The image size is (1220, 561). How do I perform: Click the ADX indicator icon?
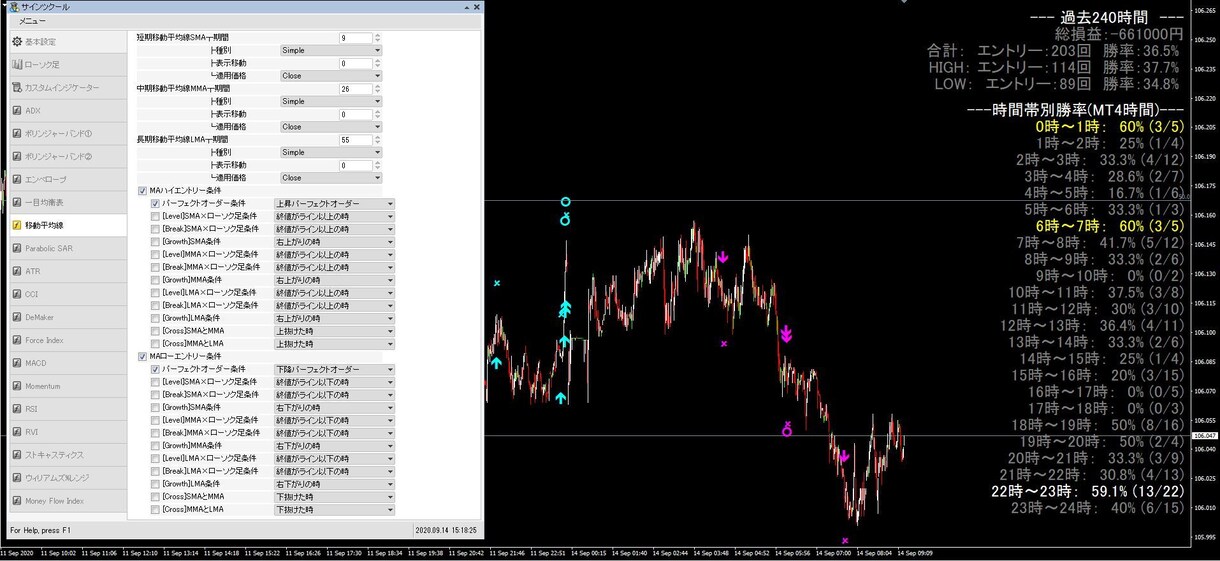pyautogui.click(x=17, y=111)
